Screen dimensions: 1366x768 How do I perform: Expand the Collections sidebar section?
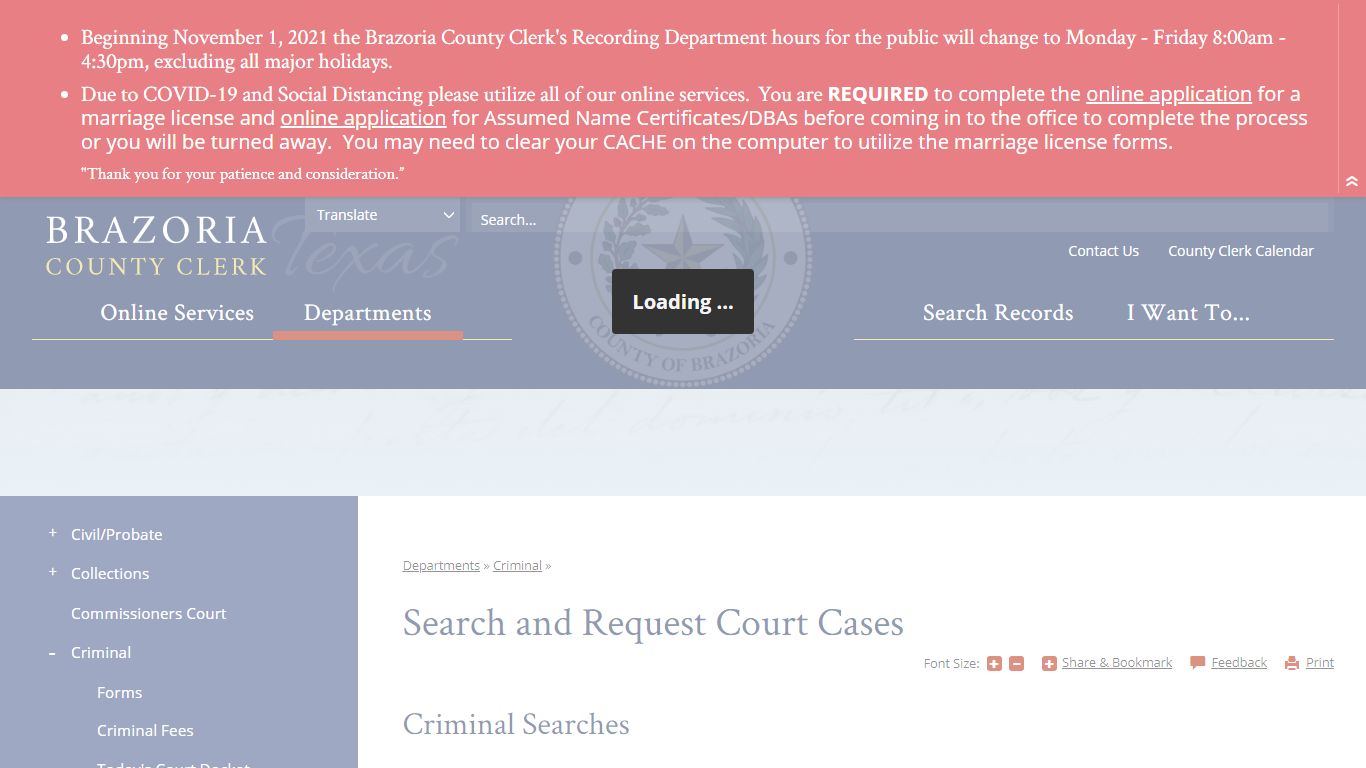point(53,572)
